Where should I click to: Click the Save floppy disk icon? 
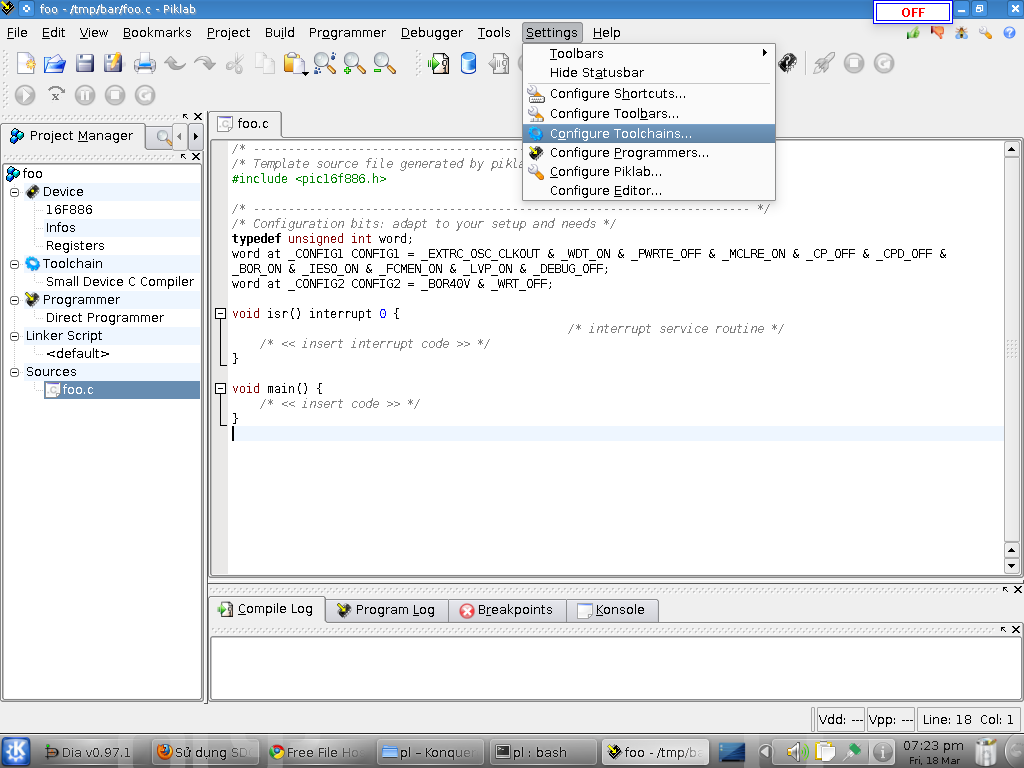point(85,64)
